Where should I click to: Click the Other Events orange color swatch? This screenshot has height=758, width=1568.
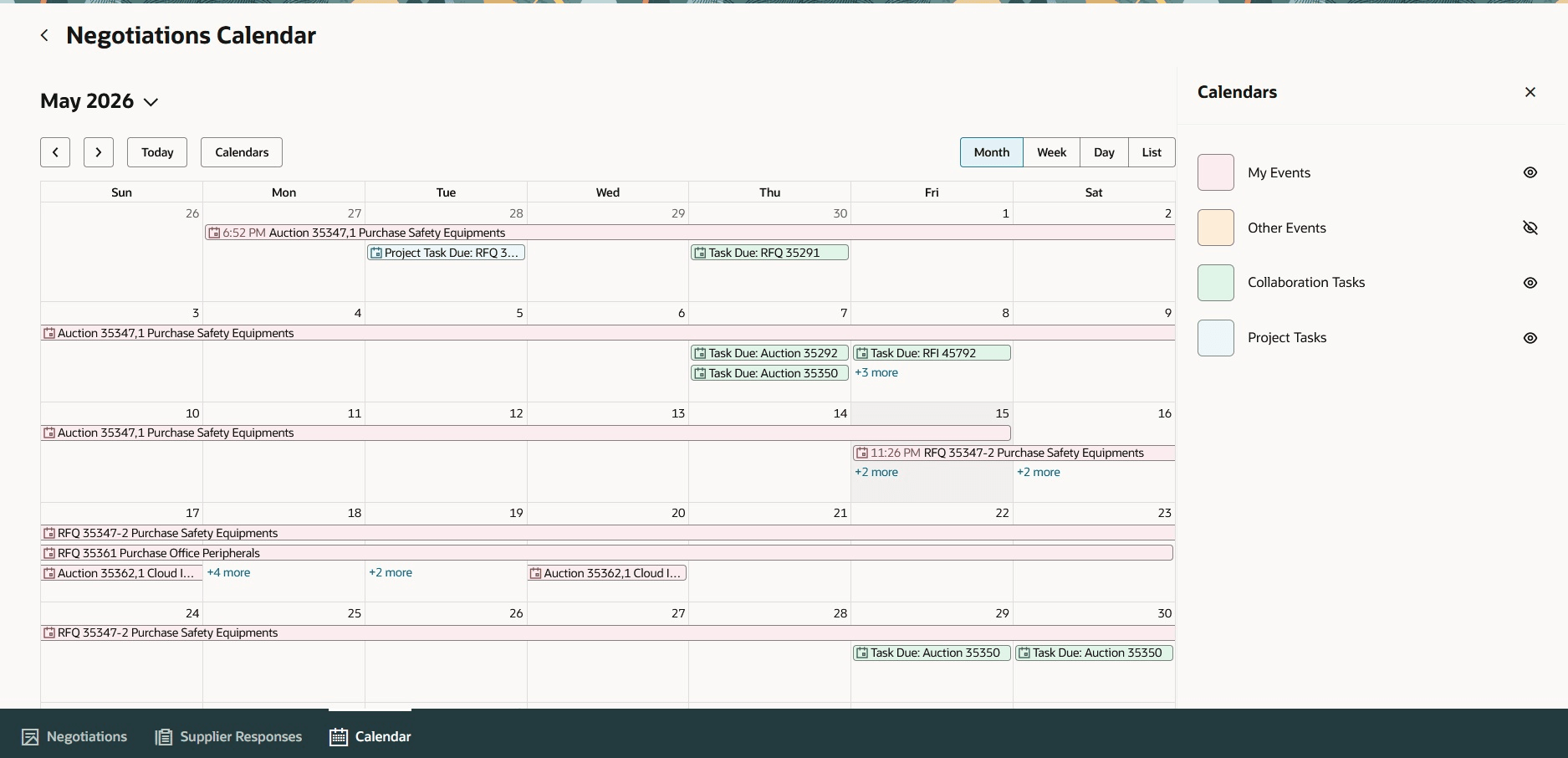(1216, 228)
